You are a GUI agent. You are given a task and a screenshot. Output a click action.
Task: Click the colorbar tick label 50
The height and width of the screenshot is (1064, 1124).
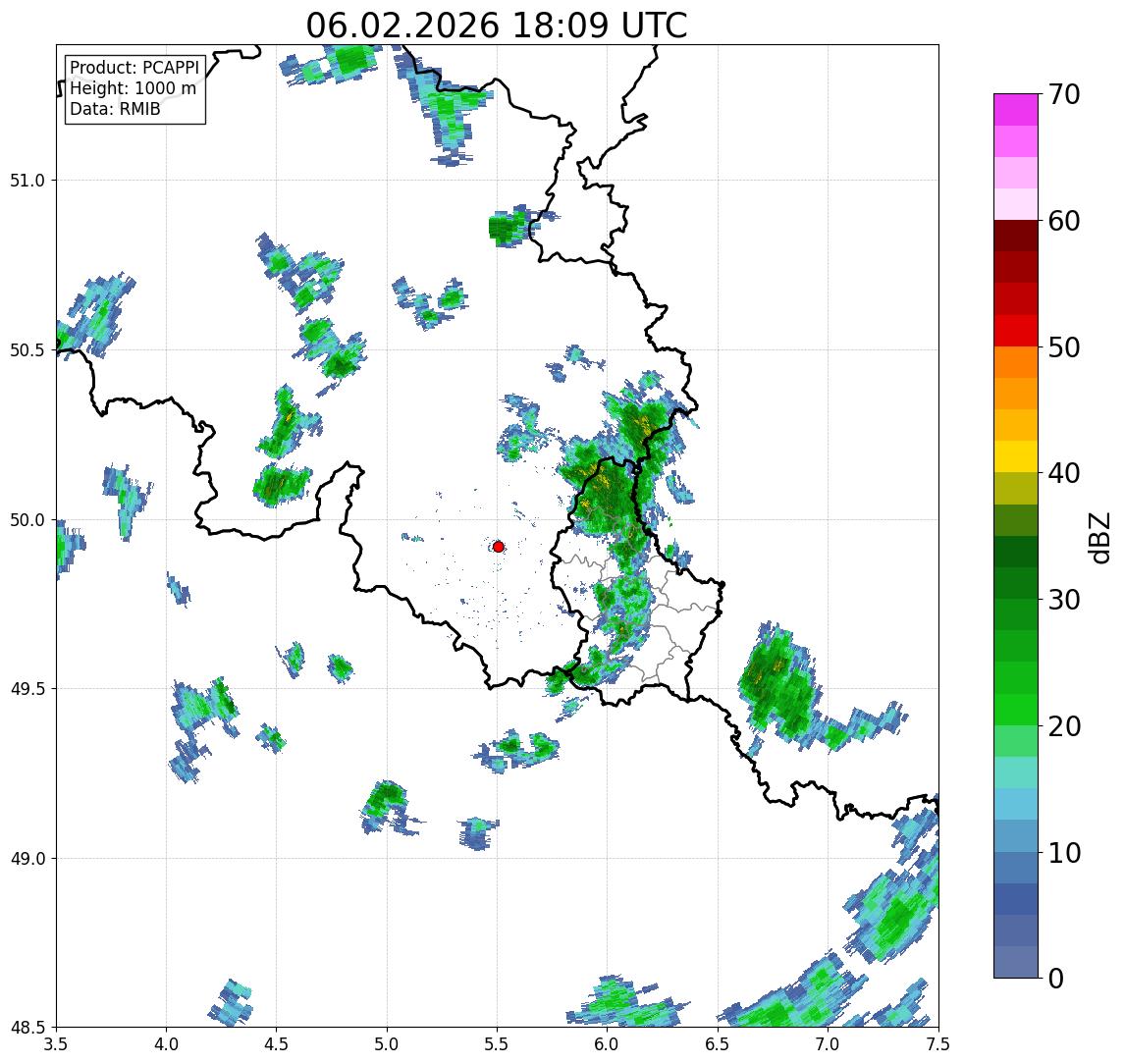(x=1064, y=347)
